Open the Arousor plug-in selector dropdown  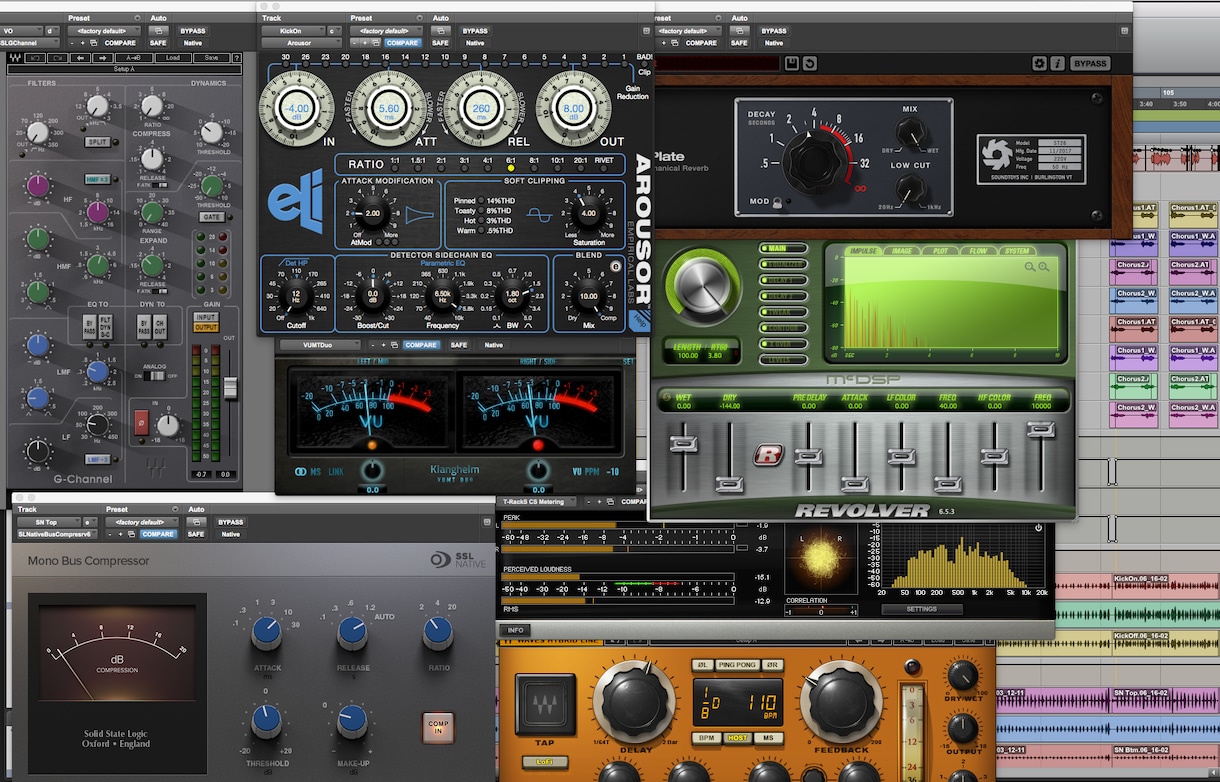(x=300, y=43)
